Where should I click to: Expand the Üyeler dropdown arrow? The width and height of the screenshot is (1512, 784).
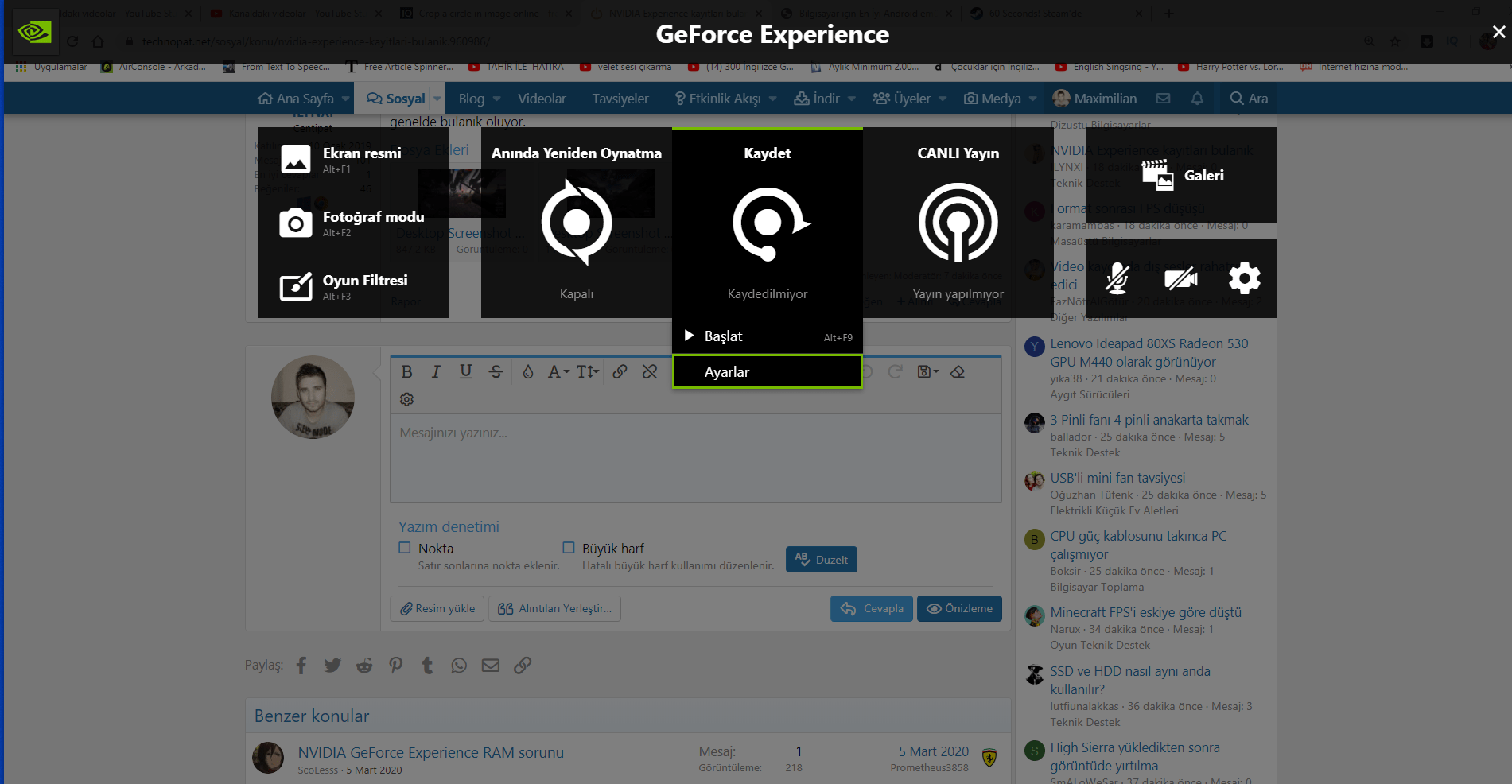tap(943, 99)
